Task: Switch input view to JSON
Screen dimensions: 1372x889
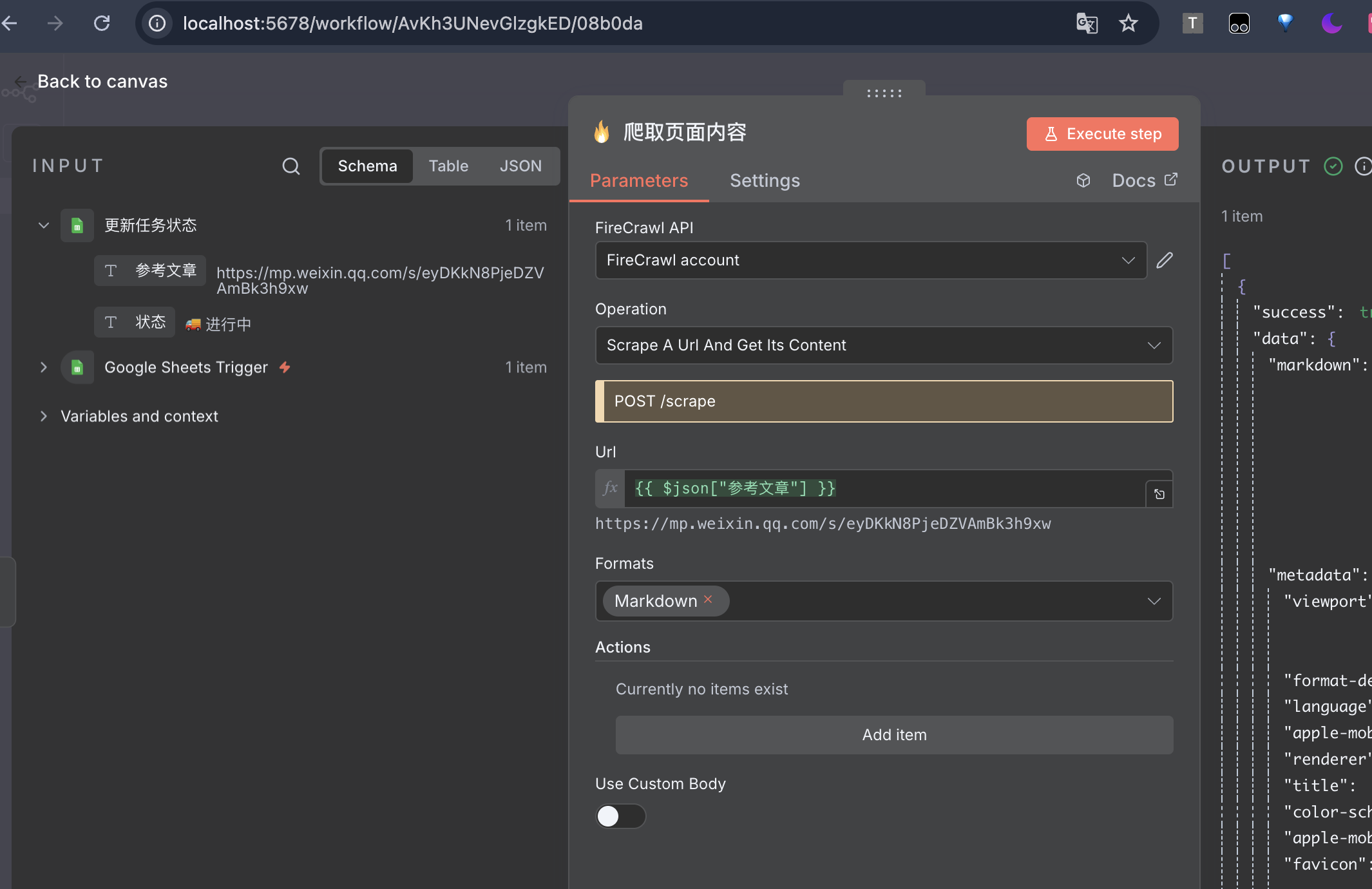Action: [520, 166]
